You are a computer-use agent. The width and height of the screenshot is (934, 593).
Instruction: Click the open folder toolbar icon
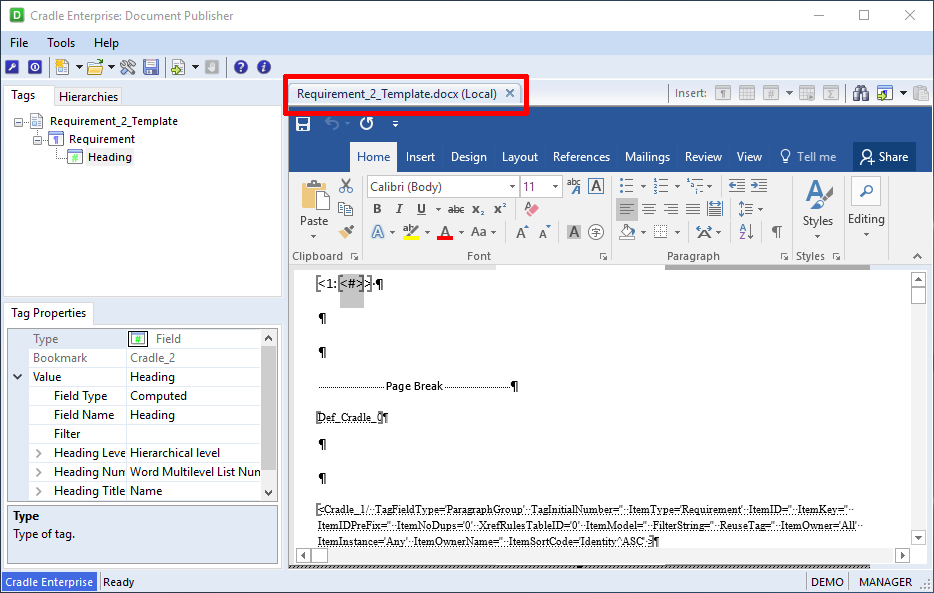coord(95,67)
